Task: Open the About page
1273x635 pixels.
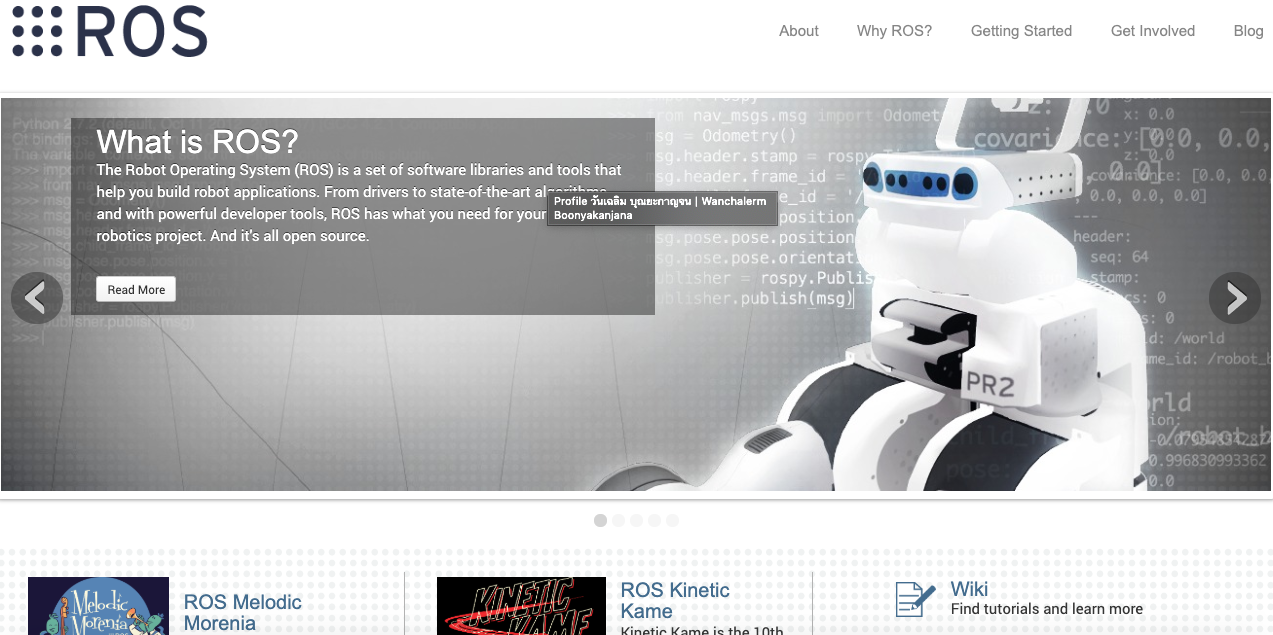Action: click(798, 31)
